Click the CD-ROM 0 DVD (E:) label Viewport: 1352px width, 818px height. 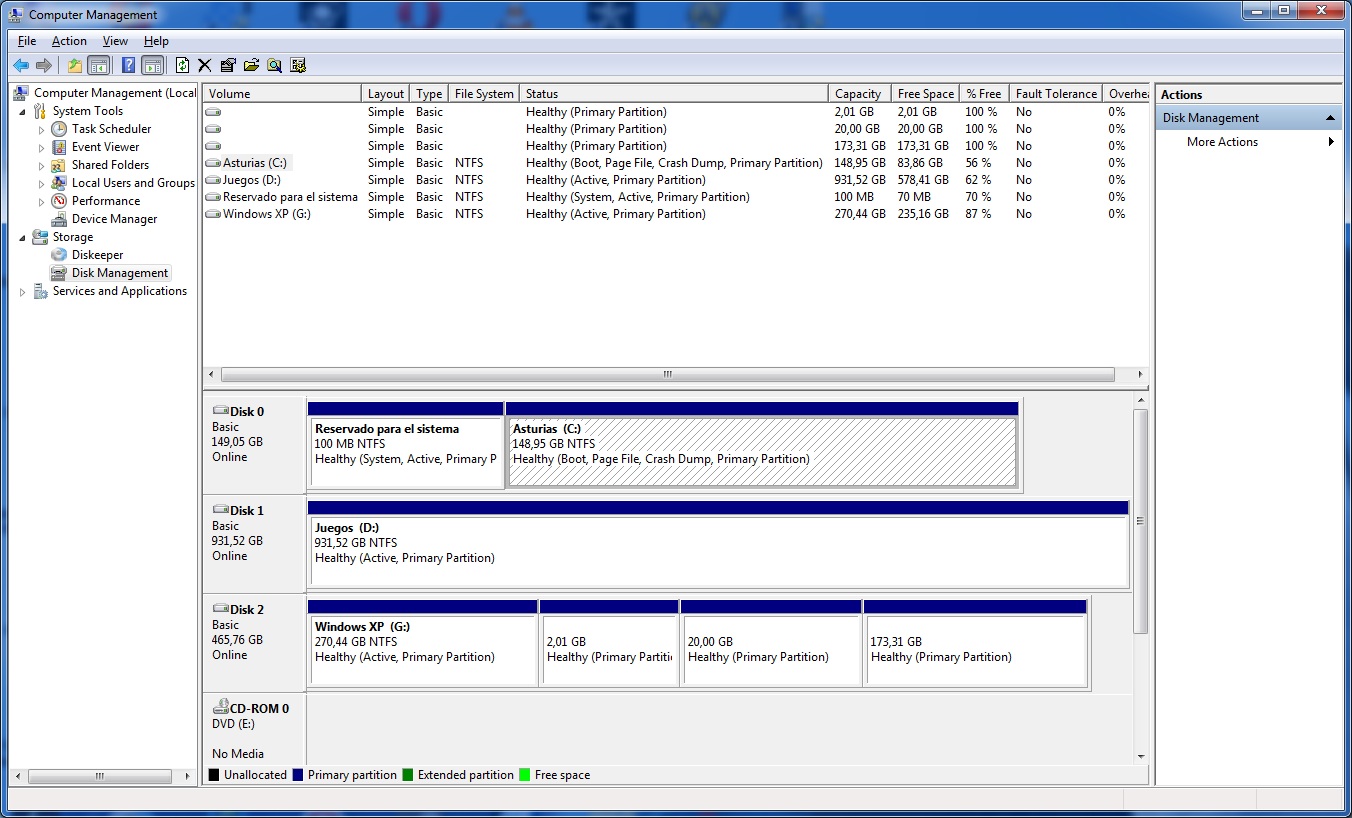254,730
